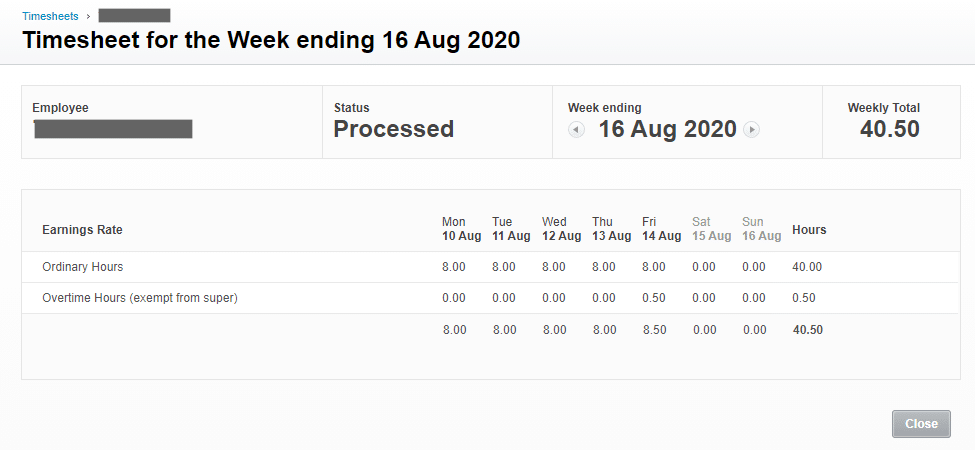Click the redacted breadcrumb name

coord(134,16)
